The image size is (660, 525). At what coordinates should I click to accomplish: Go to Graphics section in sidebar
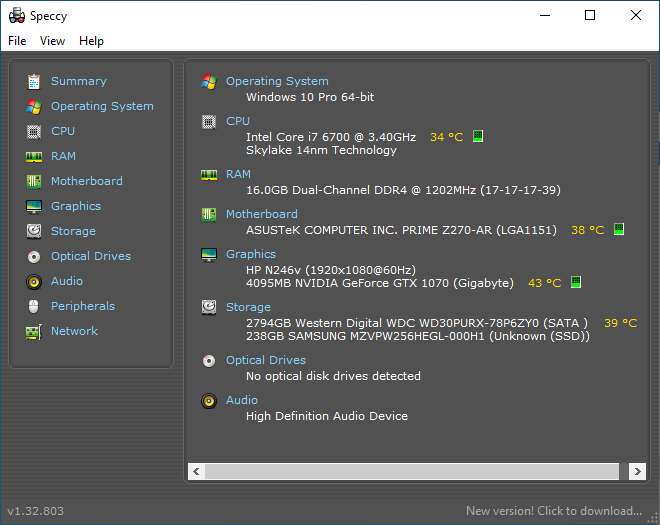[76, 206]
